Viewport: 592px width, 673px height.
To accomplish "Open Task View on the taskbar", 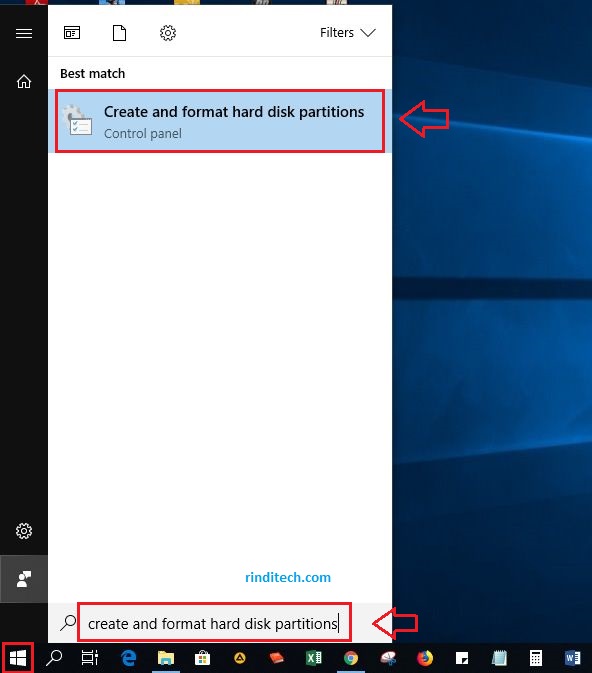I will [90, 658].
